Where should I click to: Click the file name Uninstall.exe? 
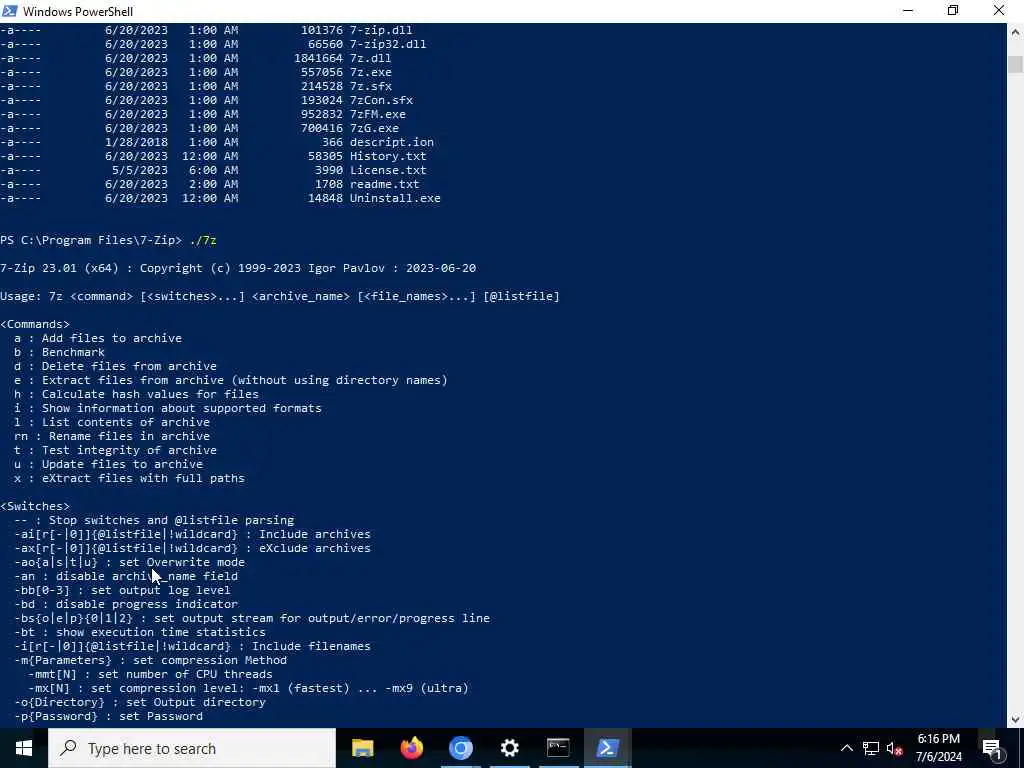pyautogui.click(x=395, y=199)
